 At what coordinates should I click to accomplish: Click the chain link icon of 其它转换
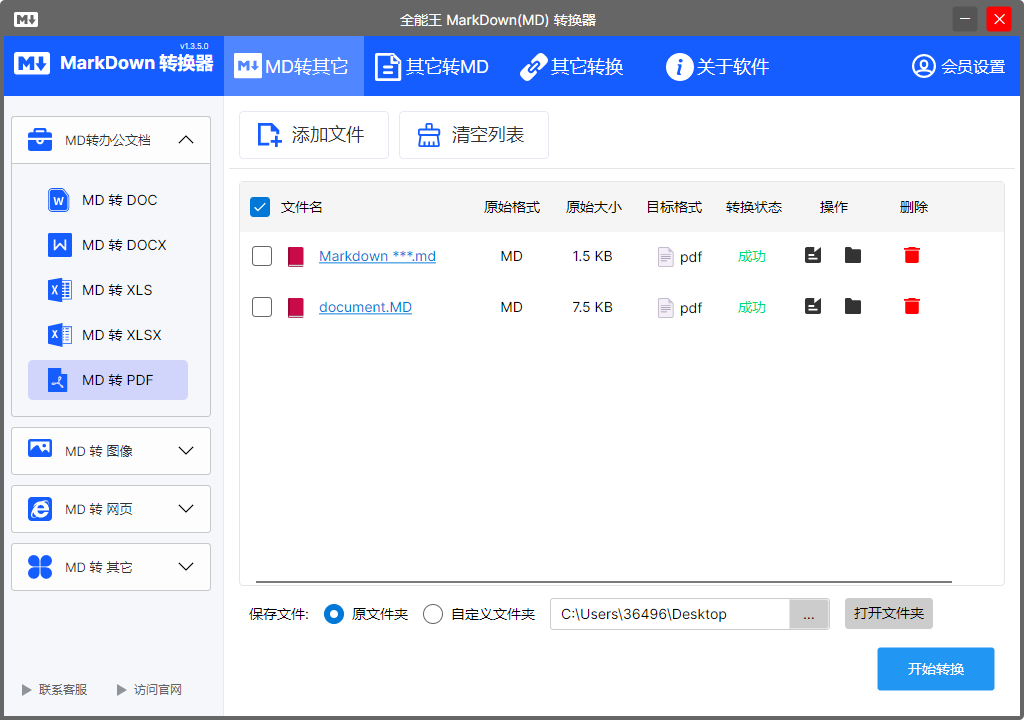coord(534,67)
